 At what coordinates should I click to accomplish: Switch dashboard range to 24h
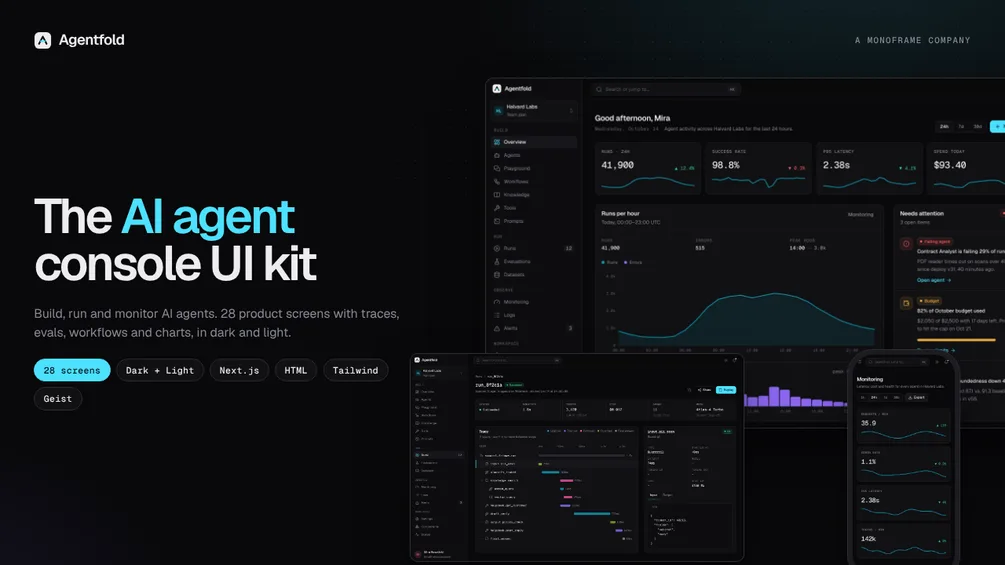(944, 127)
